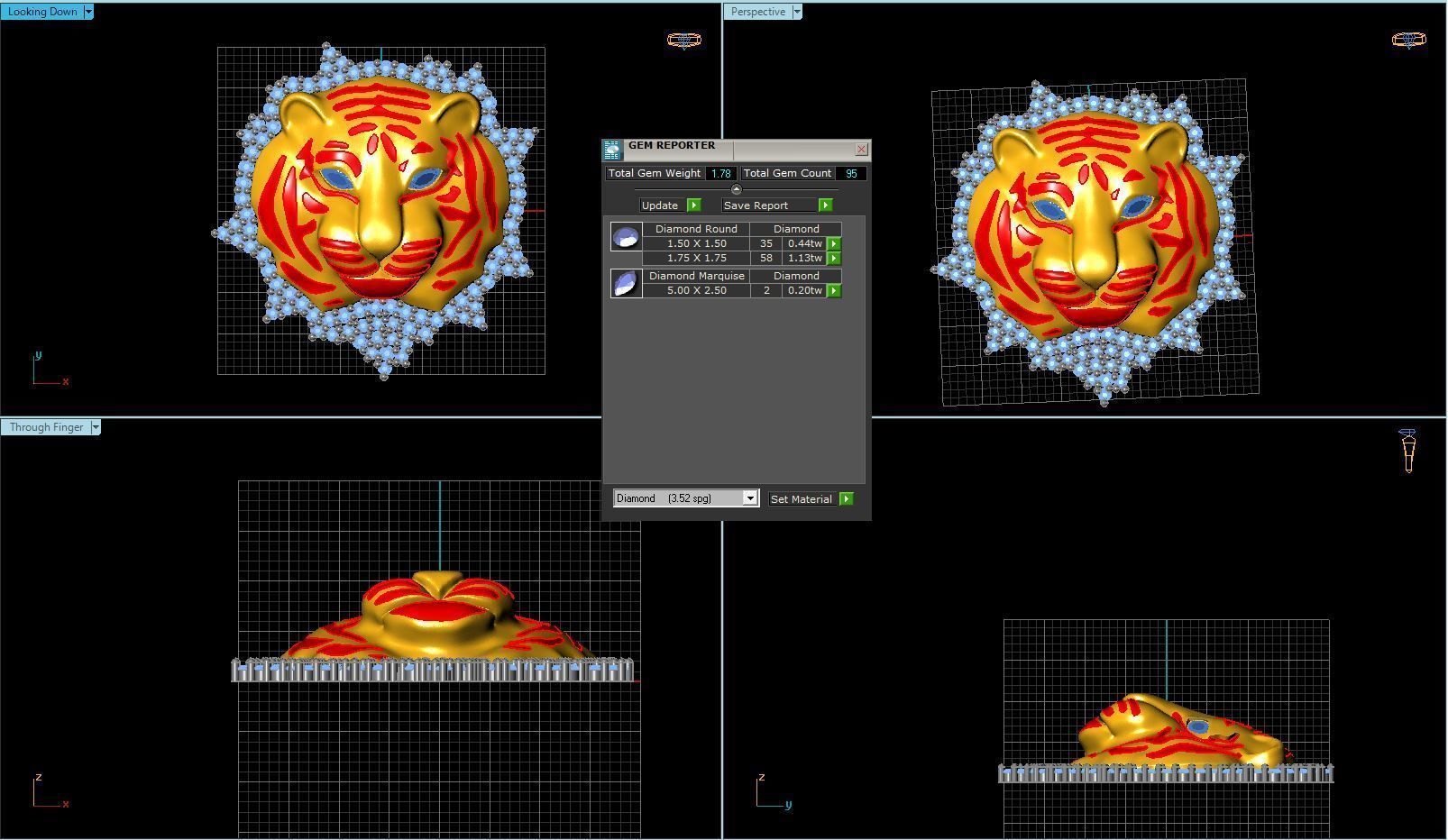The height and width of the screenshot is (840, 1448).
Task: Open the Looking Down viewport dropdown arrow
Action: tap(87, 12)
